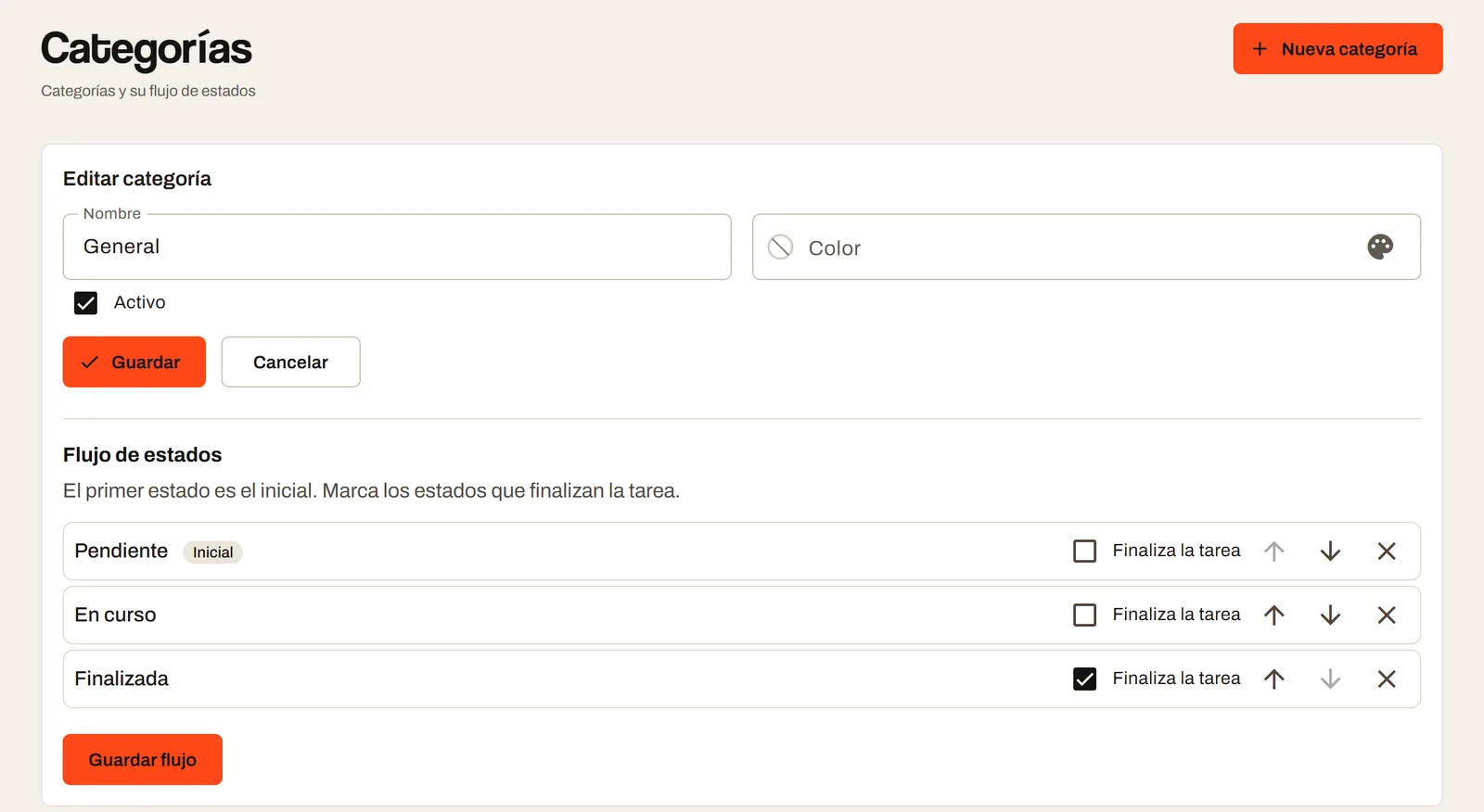Save the category with Guardar
Screen dimensions: 1484x812
point(134,362)
